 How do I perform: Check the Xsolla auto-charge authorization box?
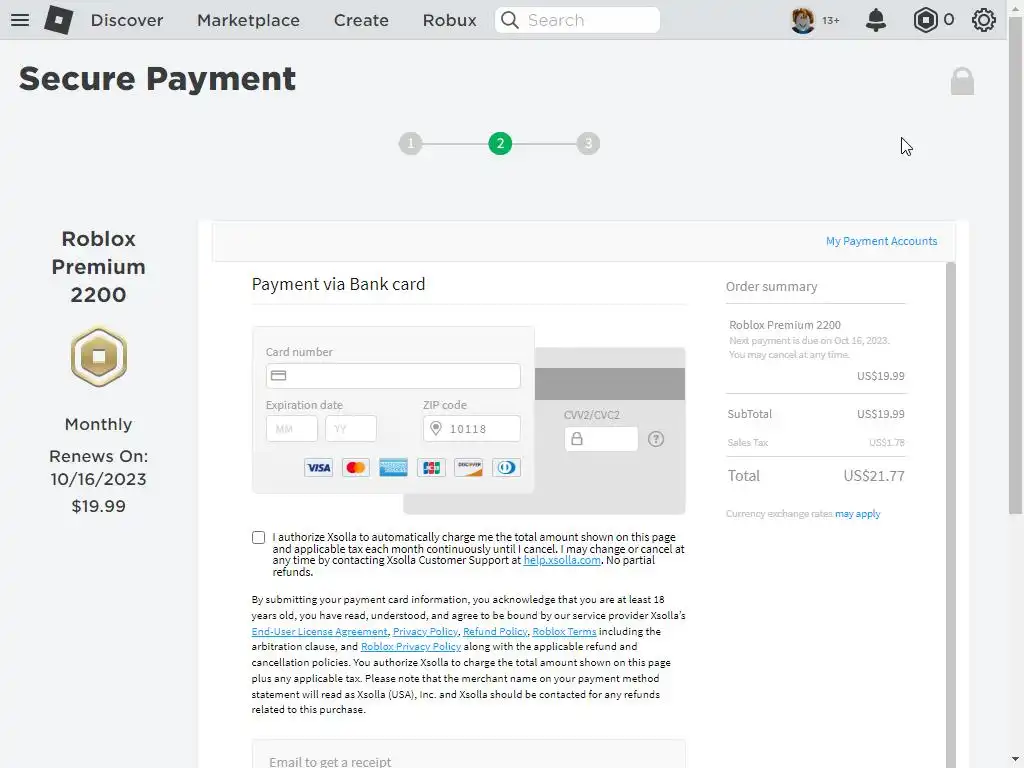[x=259, y=537]
